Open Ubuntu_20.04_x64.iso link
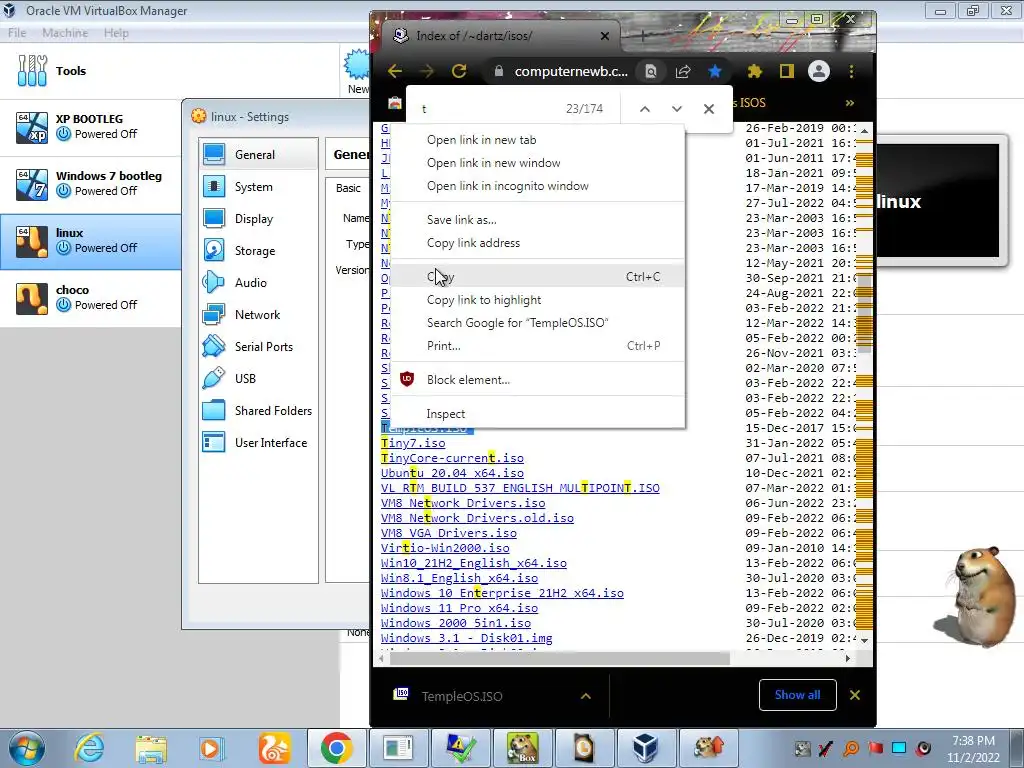 pos(452,473)
